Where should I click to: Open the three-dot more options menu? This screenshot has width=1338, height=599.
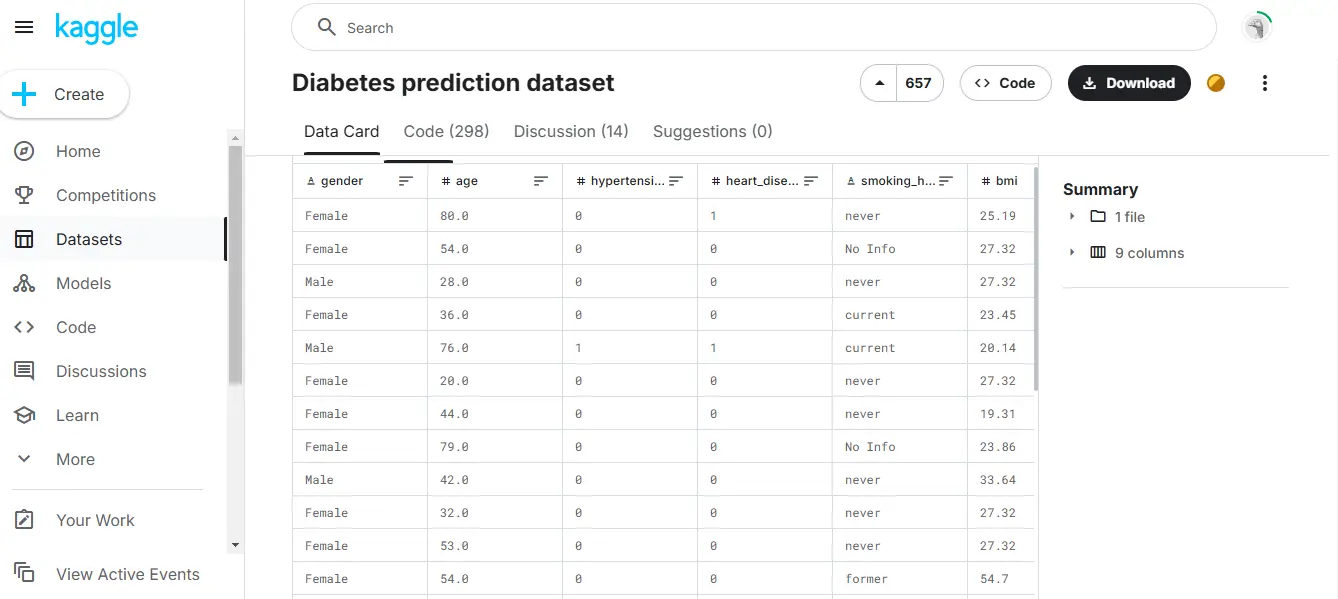(x=1265, y=83)
